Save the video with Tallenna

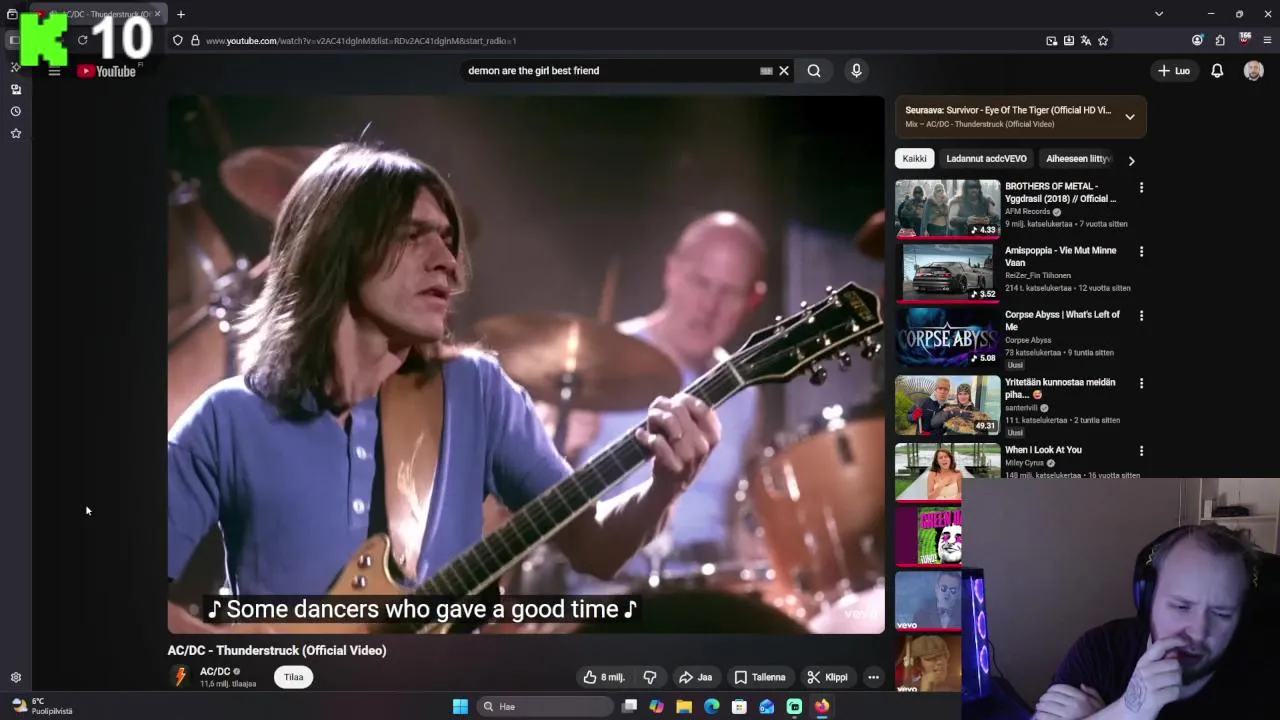click(x=759, y=677)
